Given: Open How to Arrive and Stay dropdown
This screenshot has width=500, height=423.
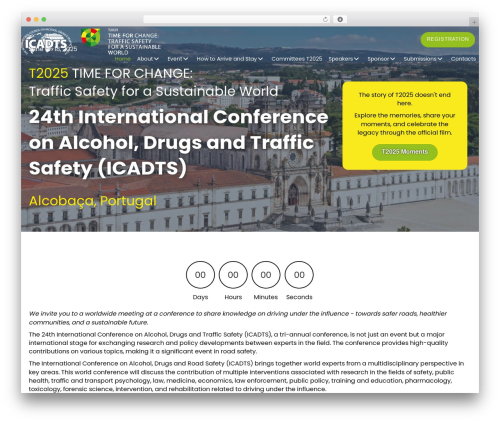Looking at the screenshot, I should coord(230,59).
